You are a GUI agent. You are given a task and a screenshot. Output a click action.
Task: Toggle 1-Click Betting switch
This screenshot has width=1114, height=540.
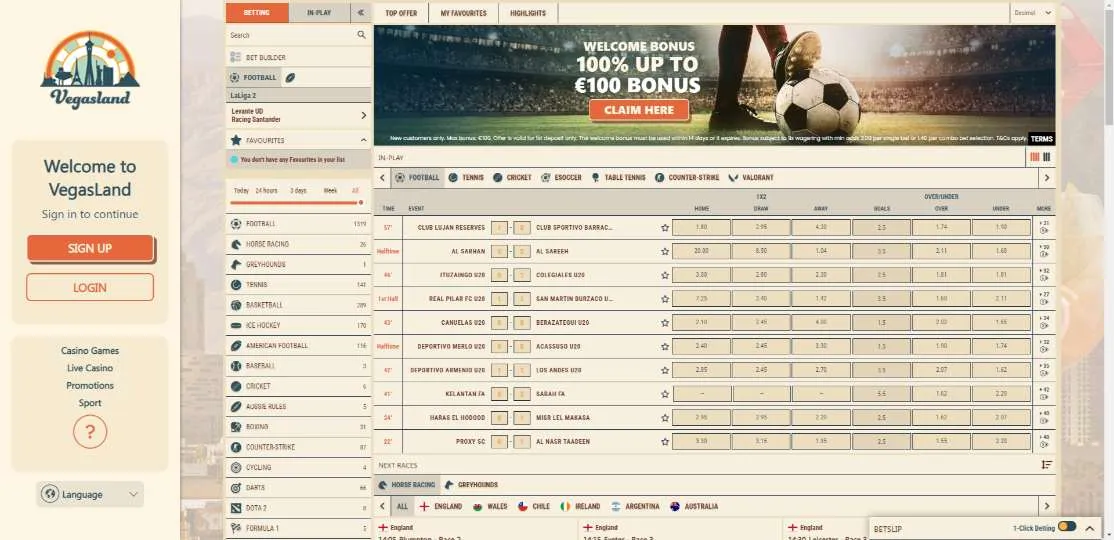point(1066,526)
